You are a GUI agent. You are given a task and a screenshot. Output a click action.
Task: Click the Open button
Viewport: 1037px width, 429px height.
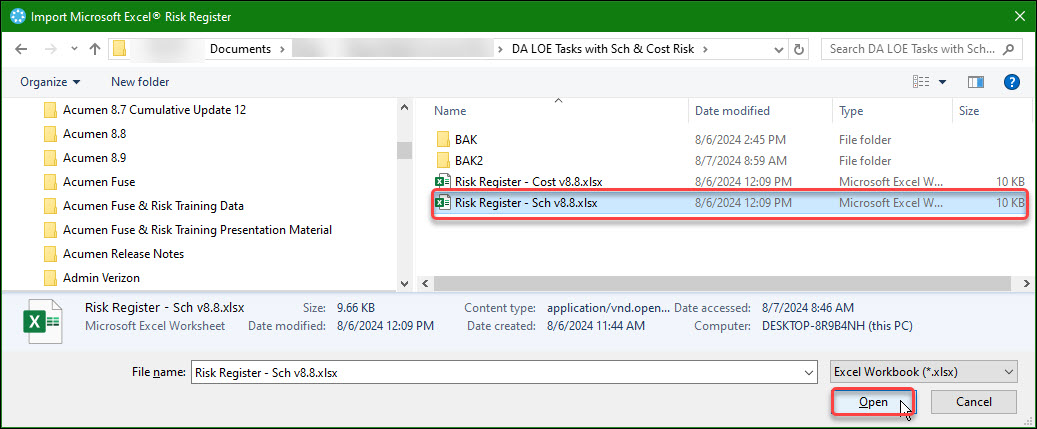pos(873,402)
